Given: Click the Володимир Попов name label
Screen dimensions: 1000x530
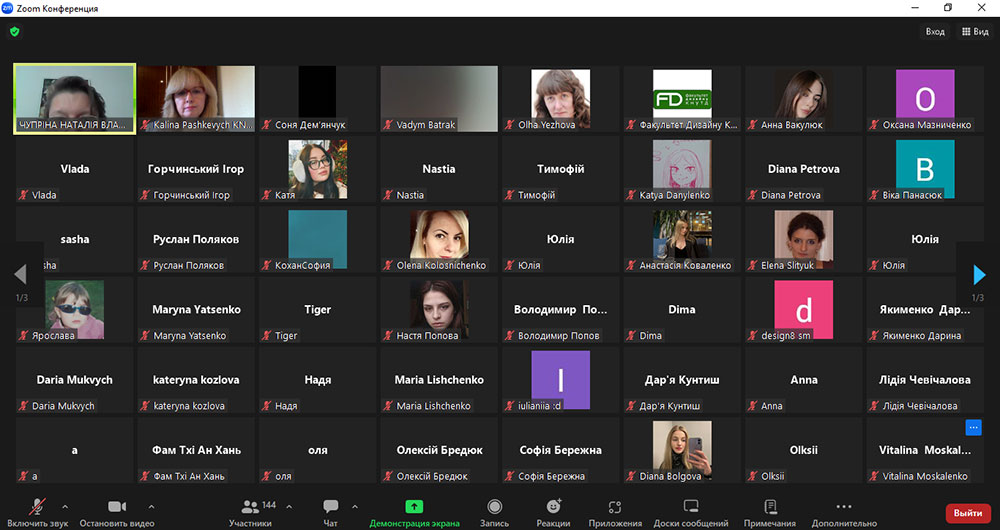Looking at the screenshot, I should click(558, 335).
